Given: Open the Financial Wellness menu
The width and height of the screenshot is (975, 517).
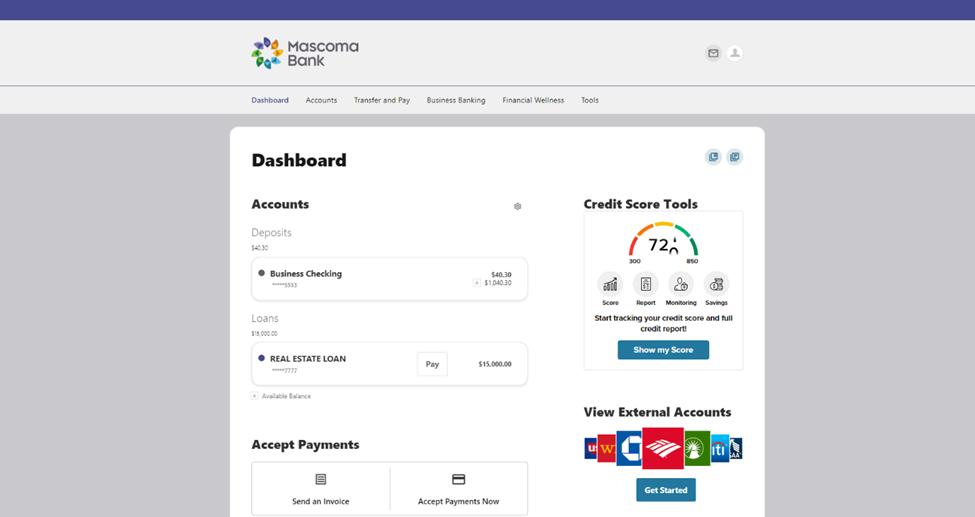Looking at the screenshot, I should click(x=533, y=100).
